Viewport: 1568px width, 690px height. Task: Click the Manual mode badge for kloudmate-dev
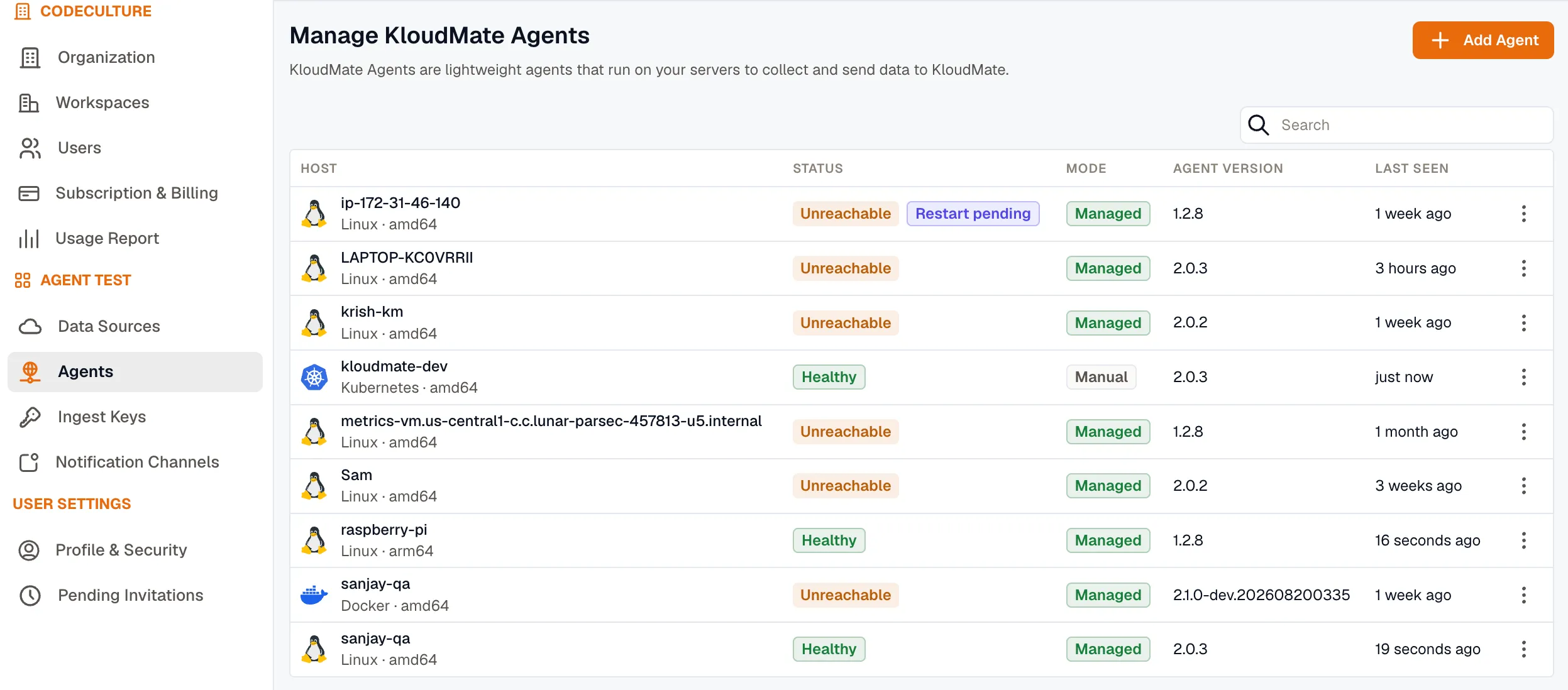(x=1101, y=377)
